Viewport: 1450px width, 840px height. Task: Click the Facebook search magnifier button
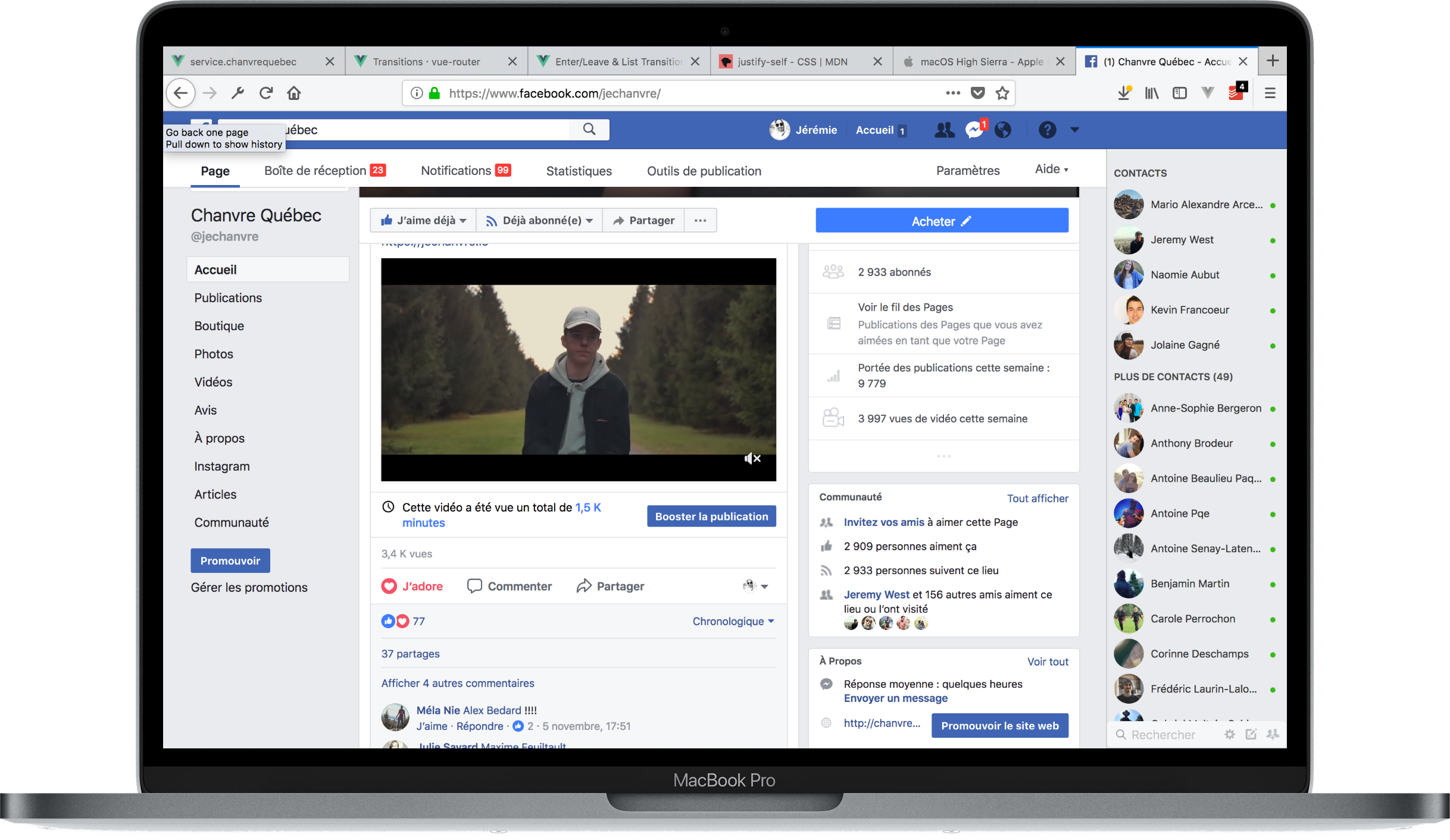pos(589,130)
